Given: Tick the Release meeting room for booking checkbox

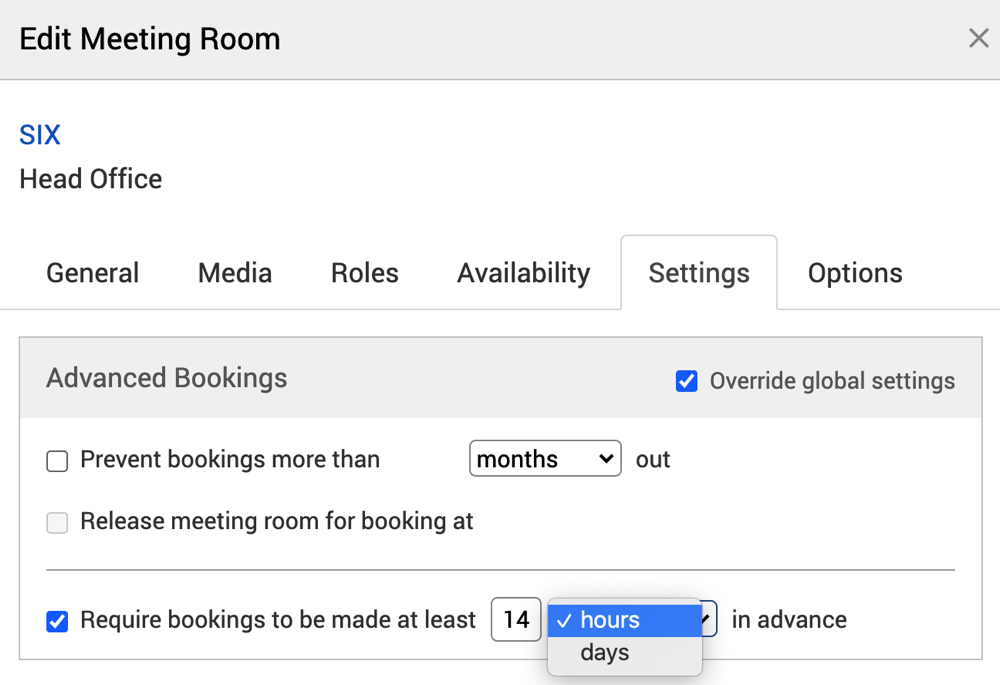Looking at the screenshot, I should [x=58, y=522].
